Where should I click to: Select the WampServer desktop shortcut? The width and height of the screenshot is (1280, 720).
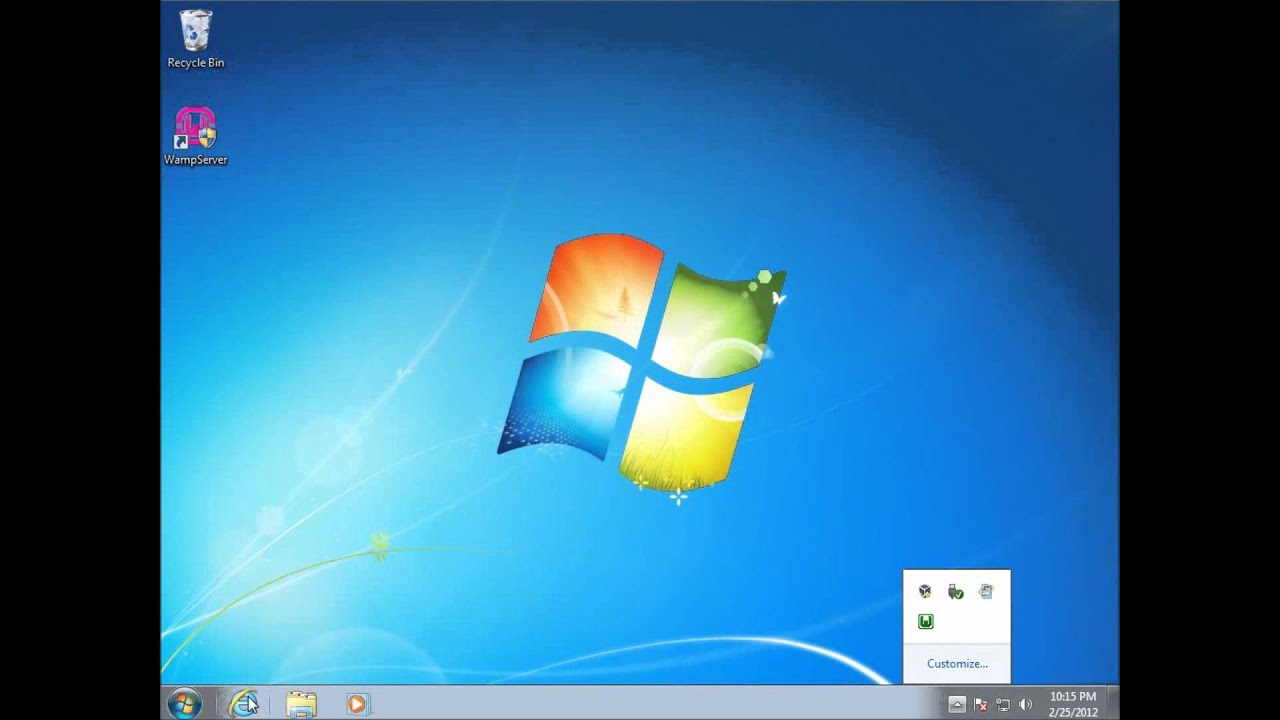[x=195, y=136]
